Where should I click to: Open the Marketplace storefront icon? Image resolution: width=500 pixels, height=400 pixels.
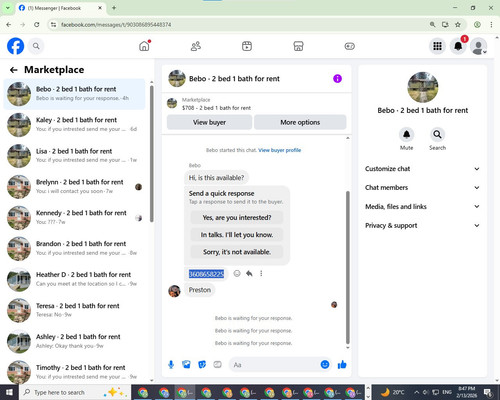[x=298, y=46]
